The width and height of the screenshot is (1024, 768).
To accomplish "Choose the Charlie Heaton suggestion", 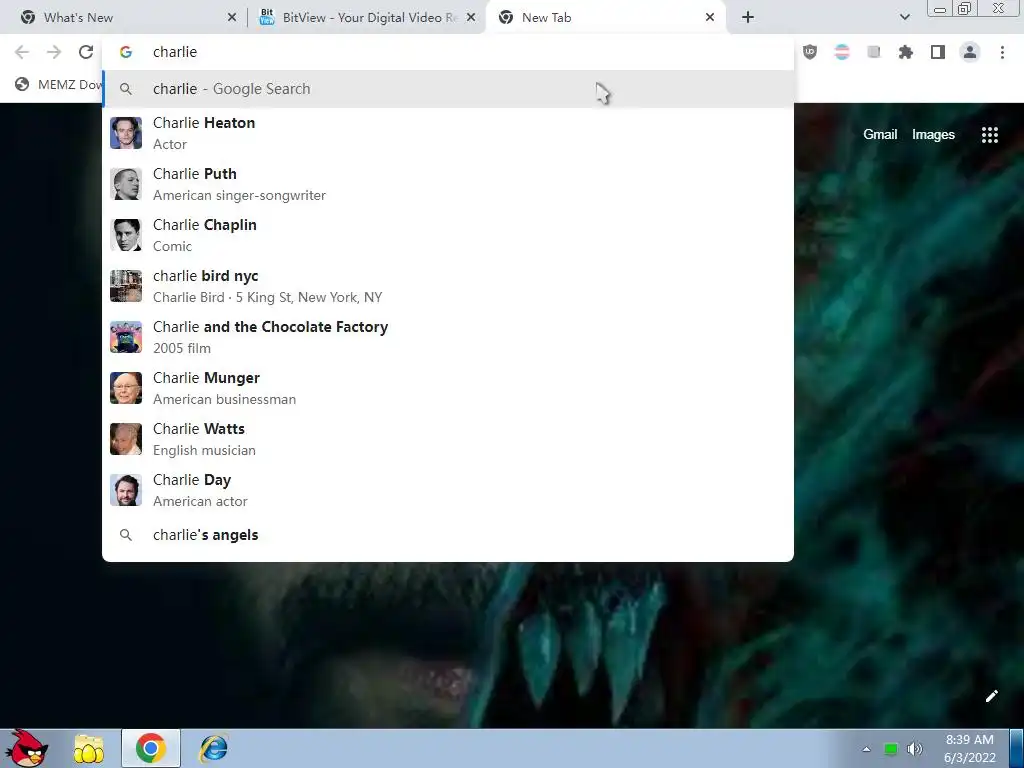I will coord(448,133).
